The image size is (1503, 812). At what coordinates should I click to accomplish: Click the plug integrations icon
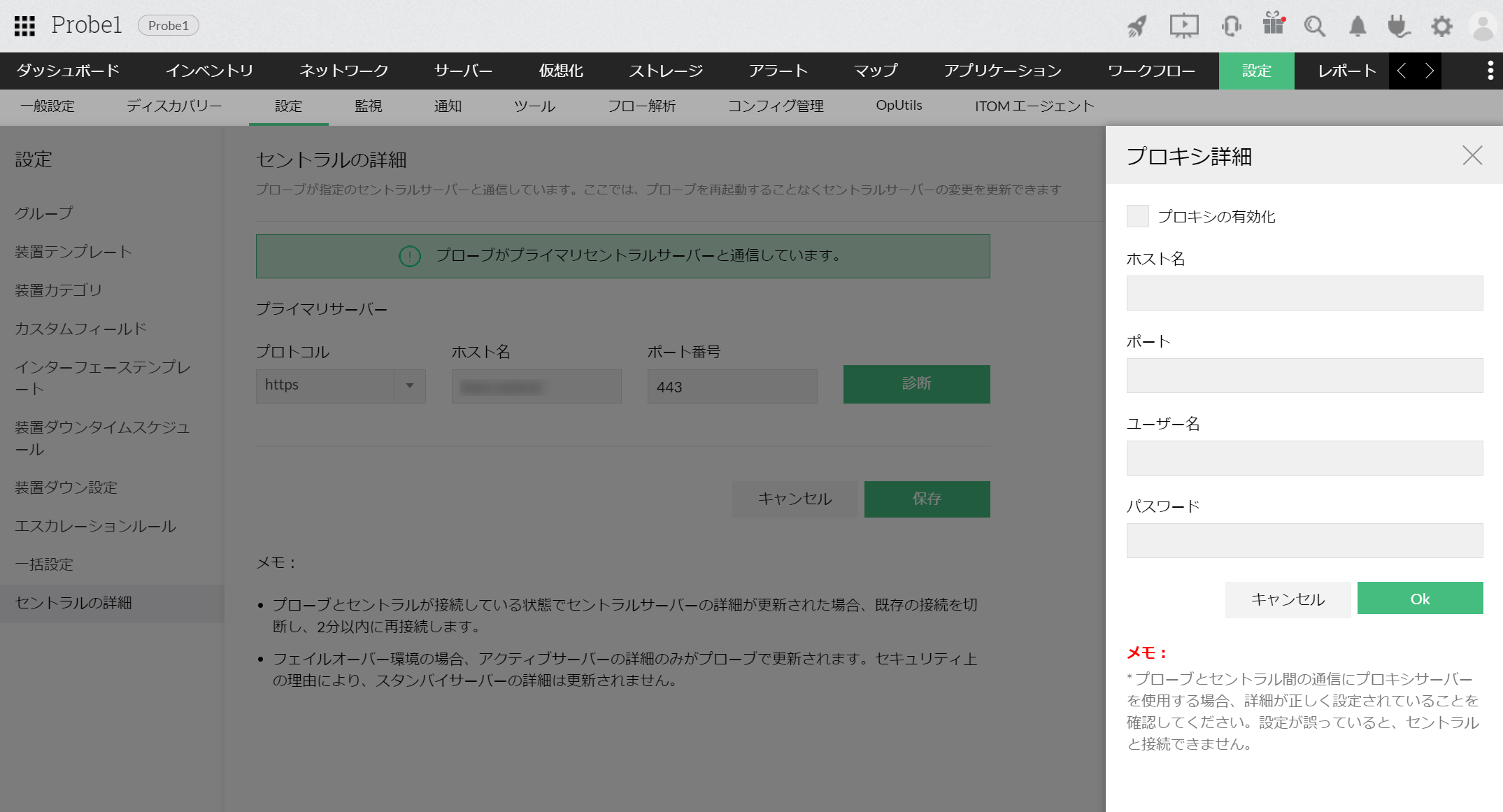1398,27
